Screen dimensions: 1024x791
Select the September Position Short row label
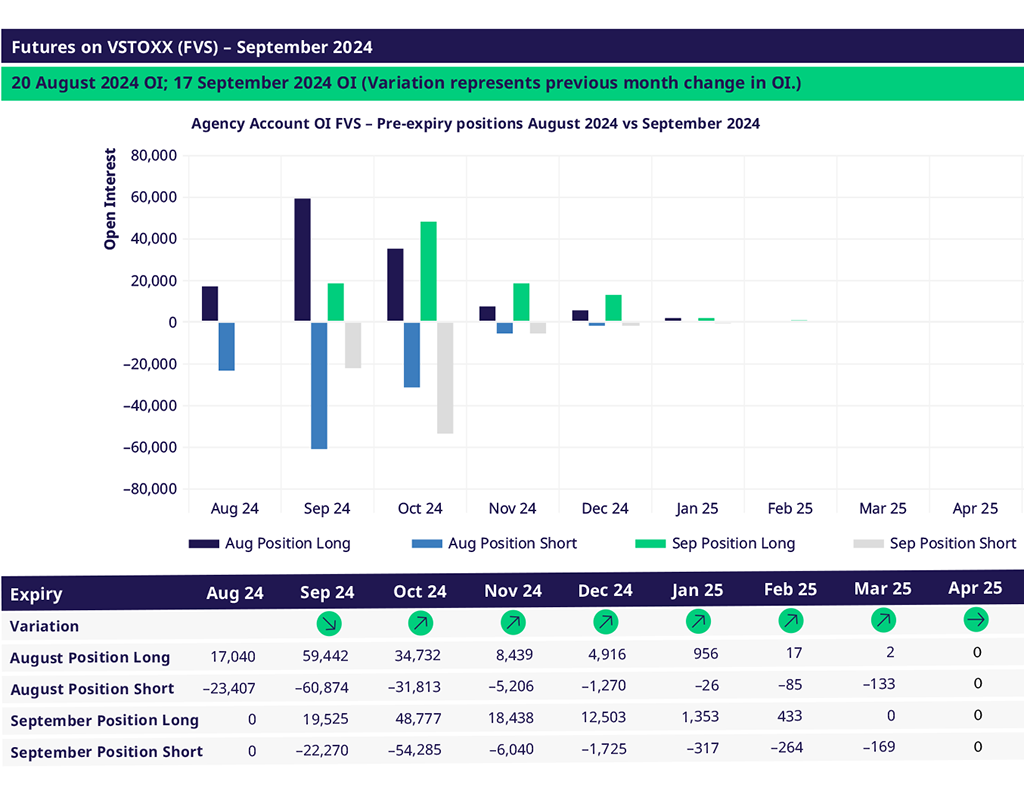coord(106,751)
